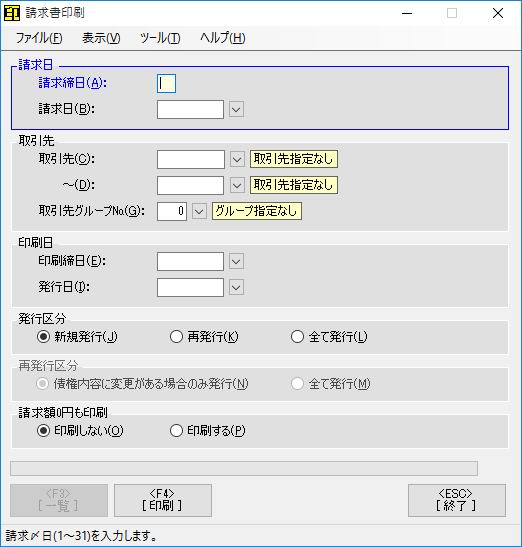This screenshot has width=522, height=547.
Task: Click the yellow 請求書印刷 app icon in title bar
Action: 12,13
